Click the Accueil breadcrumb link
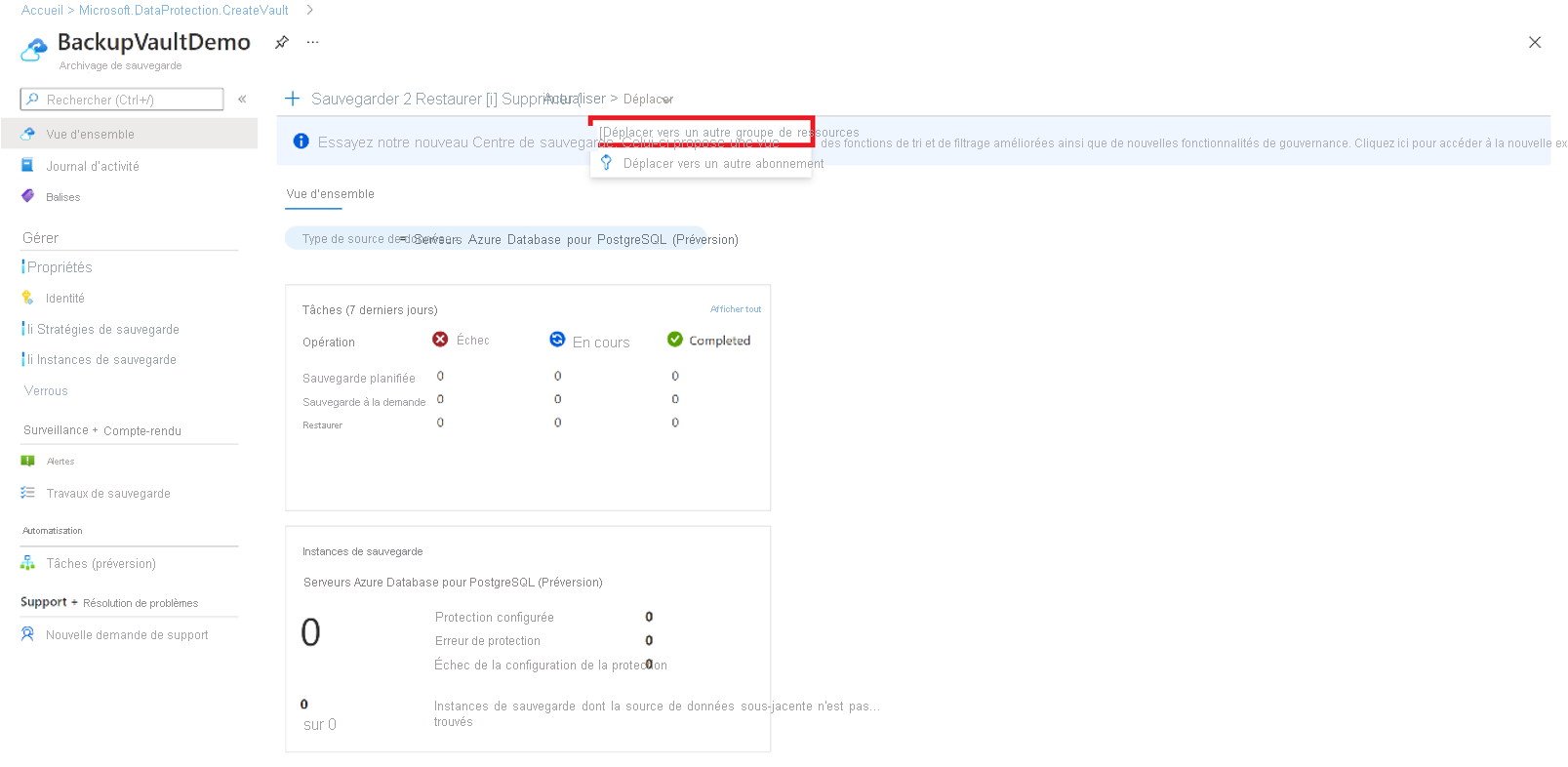This screenshot has height=767, width=1568. [42, 10]
